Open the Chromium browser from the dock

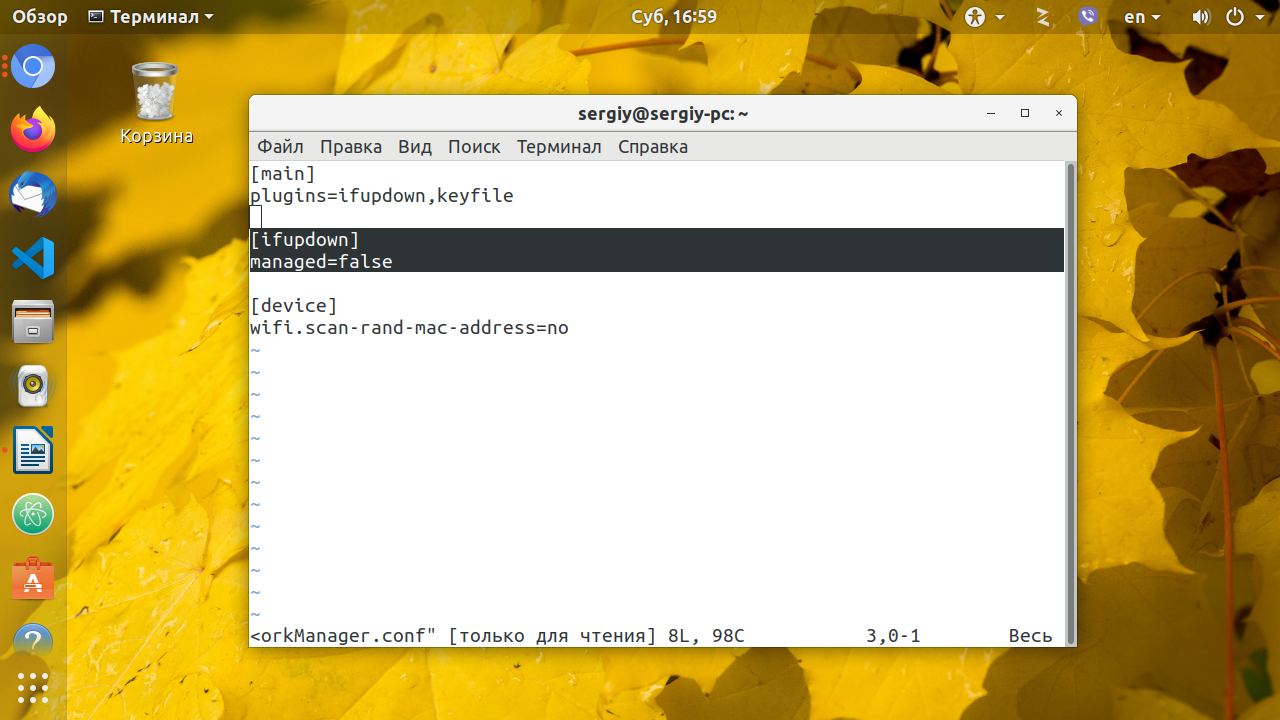point(33,67)
